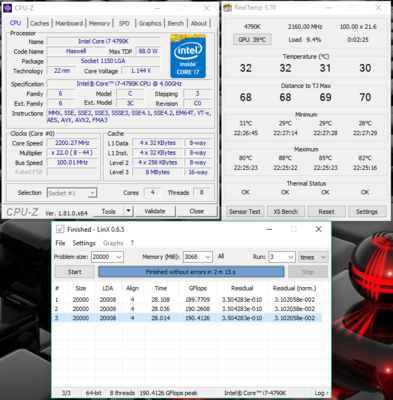Viewport: 393px width, 400px height.
Task: Select result row with 189.7709 GFlops
Action: pos(187,300)
